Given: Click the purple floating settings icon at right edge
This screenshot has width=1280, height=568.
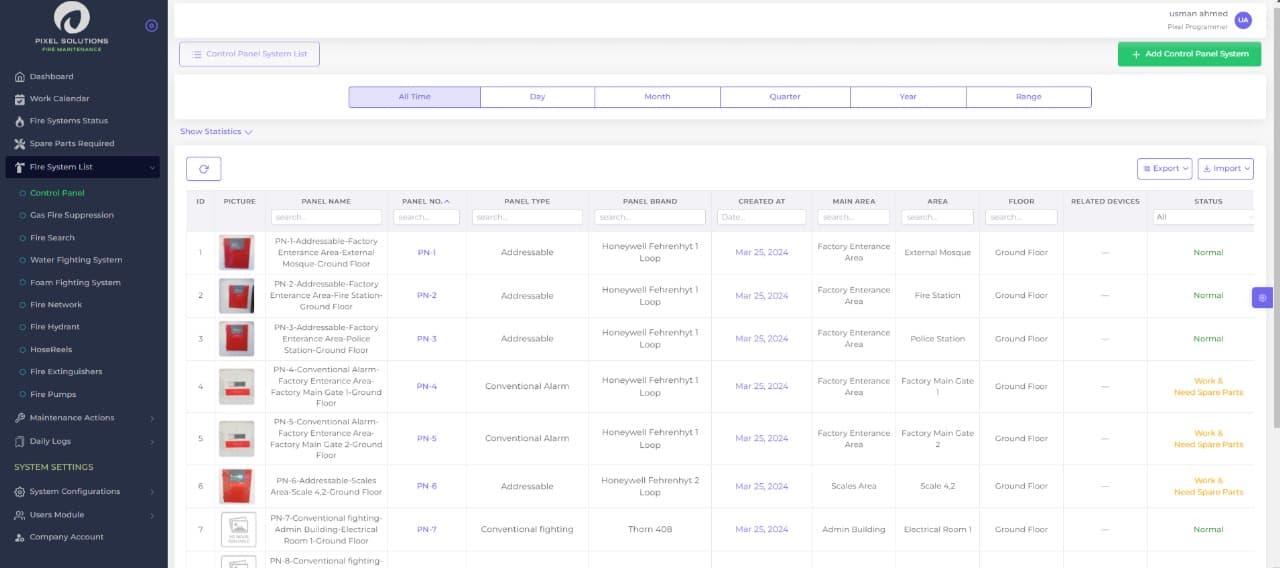Looking at the screenshot, I should click(x=1262, y=297).
